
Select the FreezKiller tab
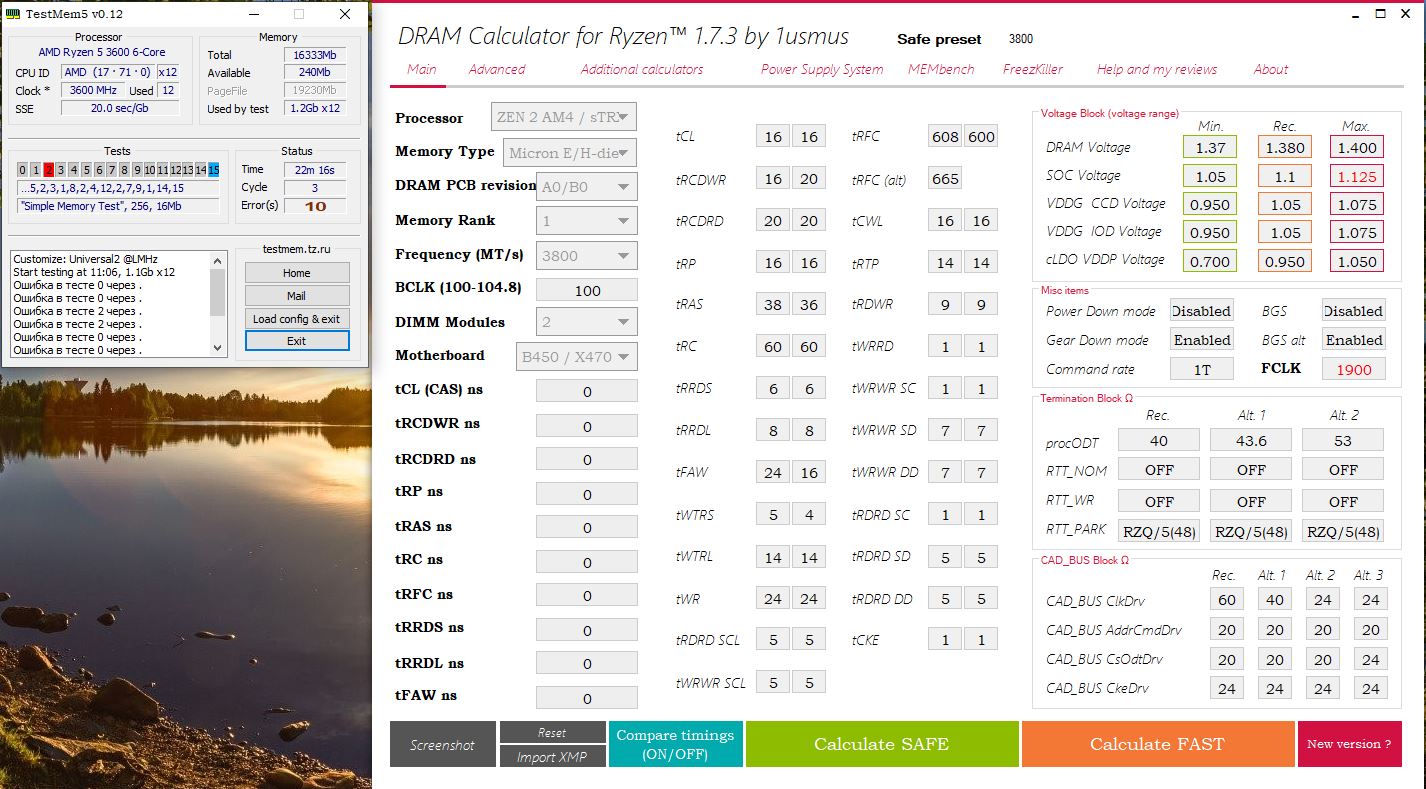(1033, 69)
